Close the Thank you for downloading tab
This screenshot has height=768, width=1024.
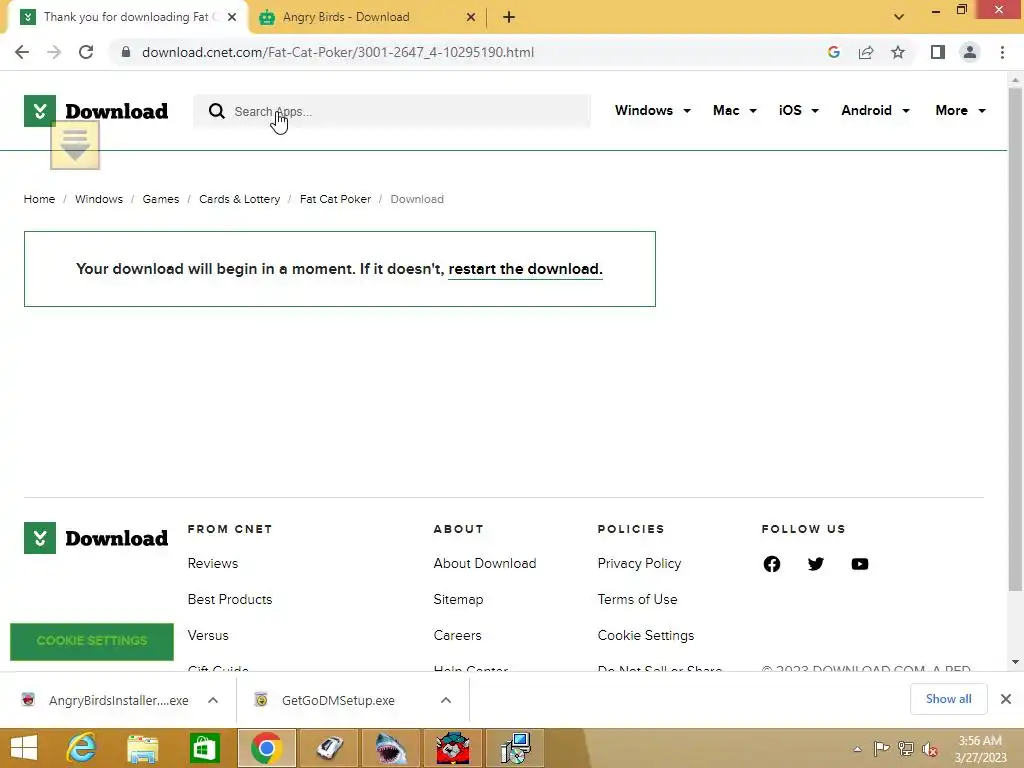pos(232,17)
